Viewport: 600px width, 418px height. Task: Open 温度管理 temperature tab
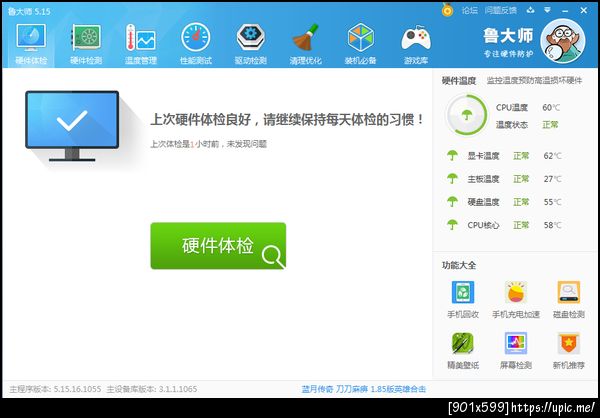coord(141,44)
